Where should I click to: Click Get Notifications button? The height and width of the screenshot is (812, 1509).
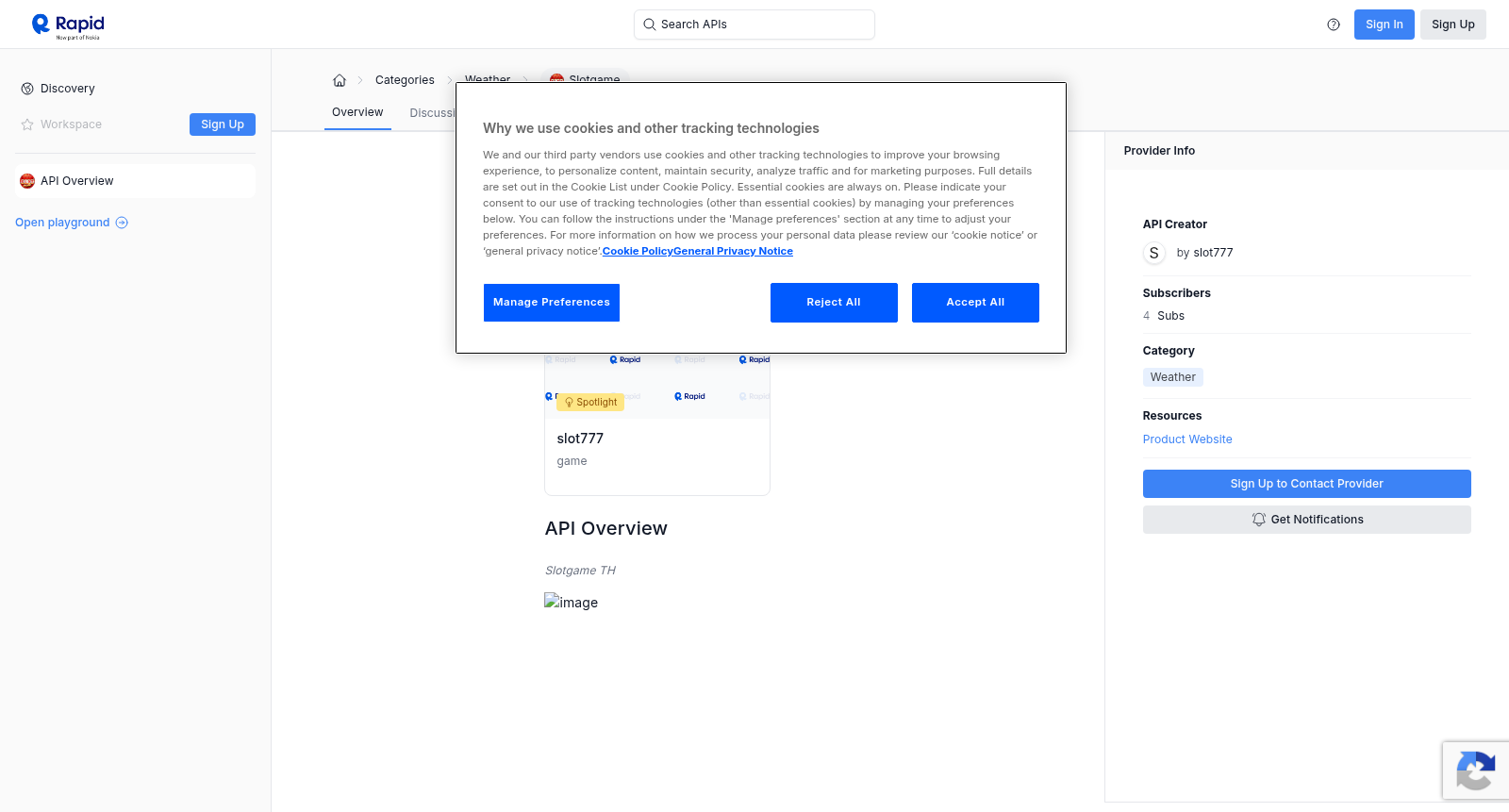click(1307, 520)
